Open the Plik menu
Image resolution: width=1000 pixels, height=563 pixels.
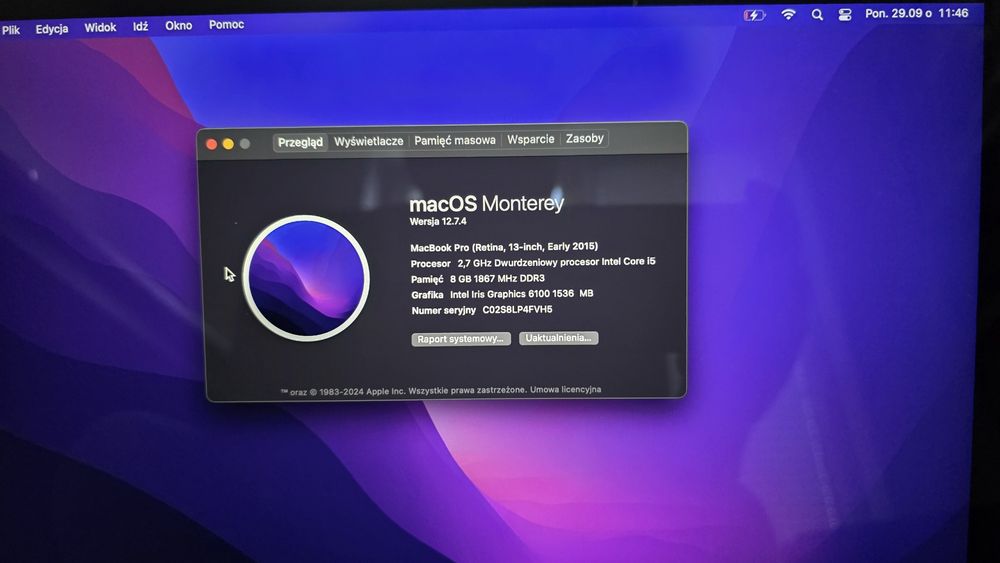point(10,30)
